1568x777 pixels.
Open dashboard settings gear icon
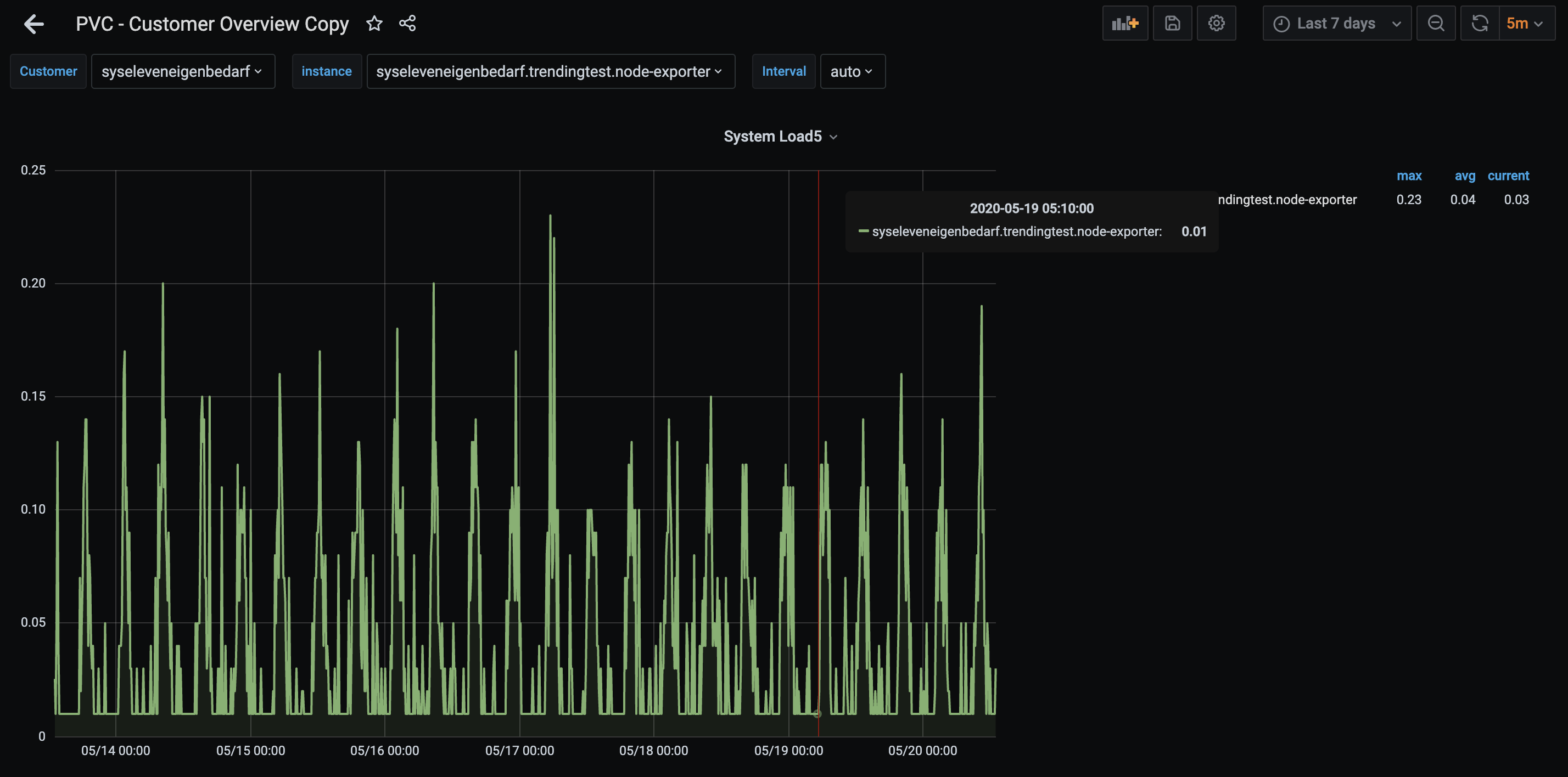coord(1216,24)
